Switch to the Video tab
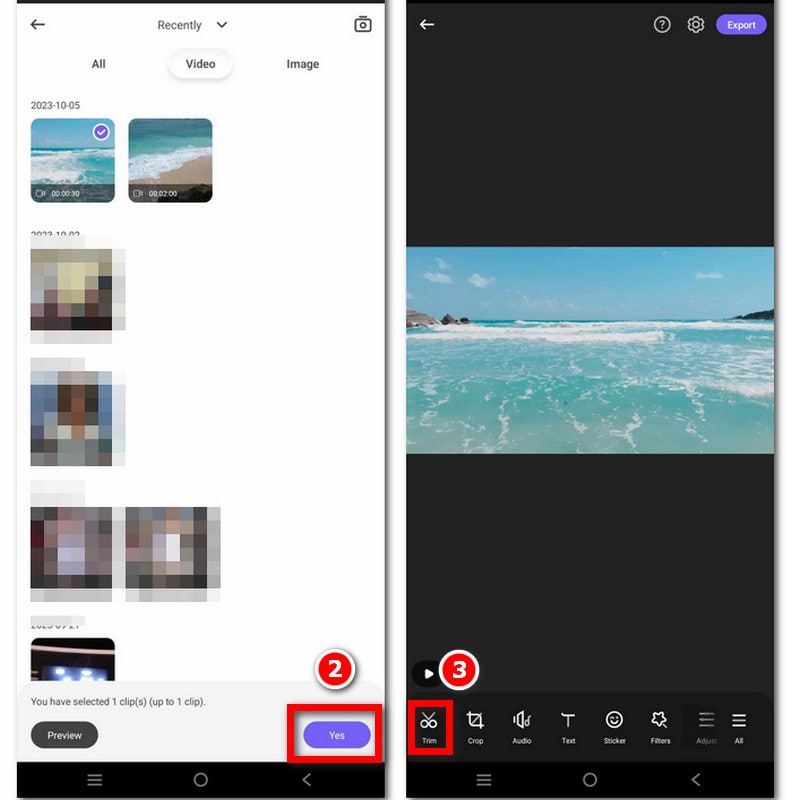 [x=200, y=64]
